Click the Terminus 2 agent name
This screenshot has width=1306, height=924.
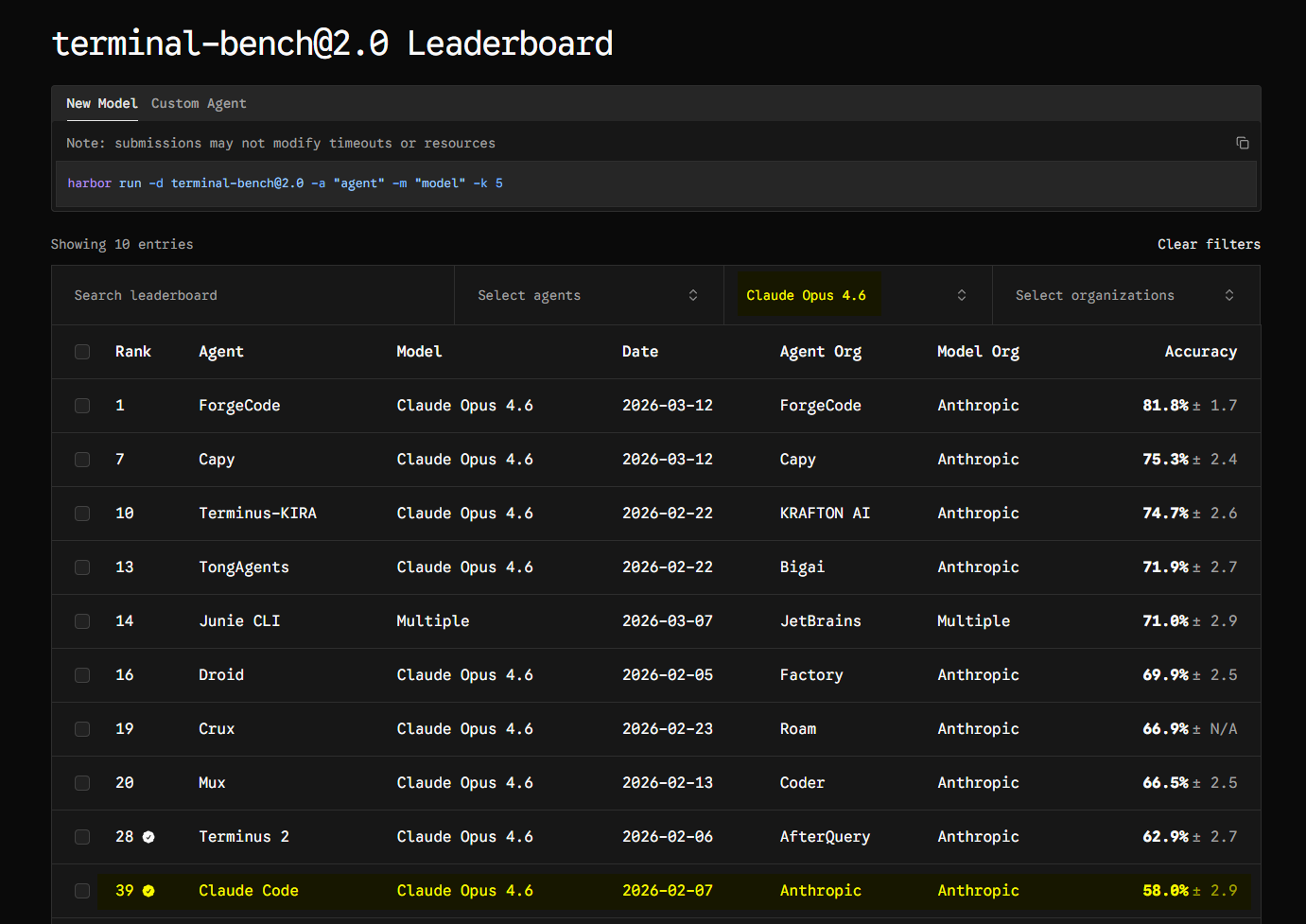click(x=244, y=837)
